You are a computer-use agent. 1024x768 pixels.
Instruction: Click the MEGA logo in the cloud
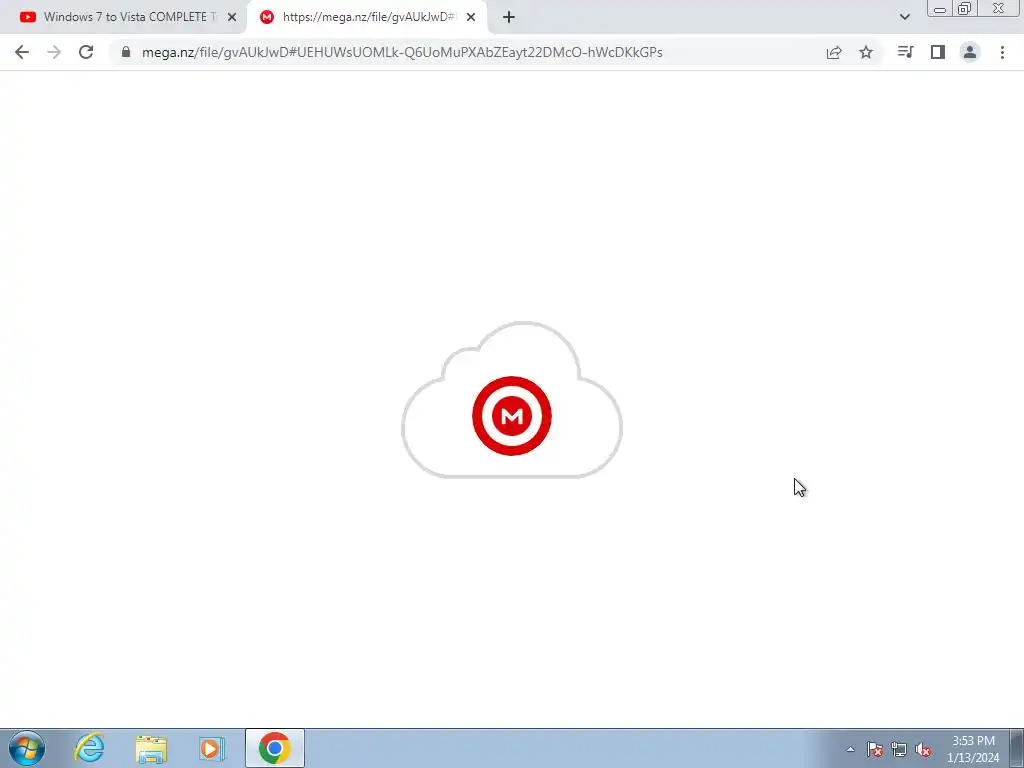coord(512,416)
